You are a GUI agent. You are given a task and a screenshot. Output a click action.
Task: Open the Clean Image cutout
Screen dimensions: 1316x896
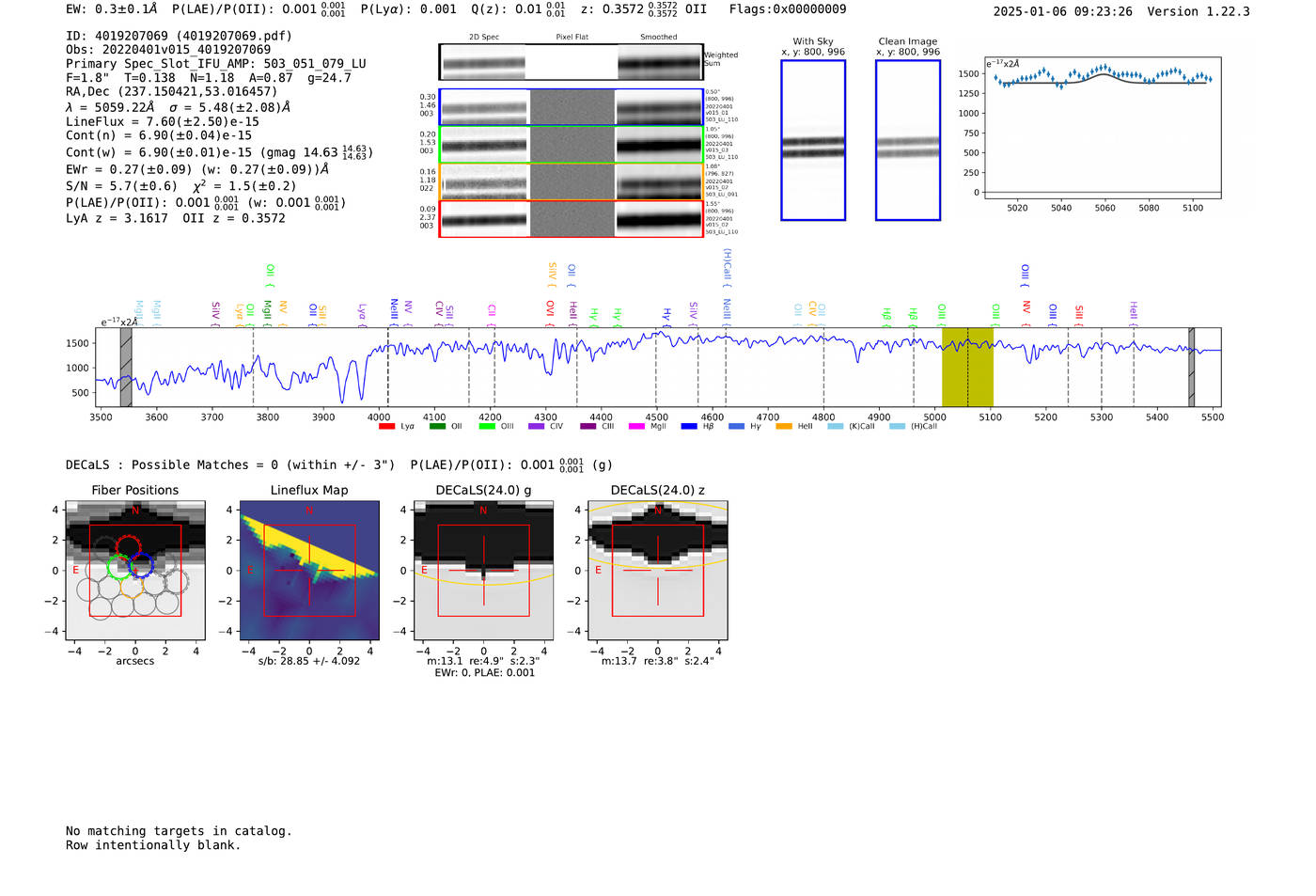click(908, 140)
